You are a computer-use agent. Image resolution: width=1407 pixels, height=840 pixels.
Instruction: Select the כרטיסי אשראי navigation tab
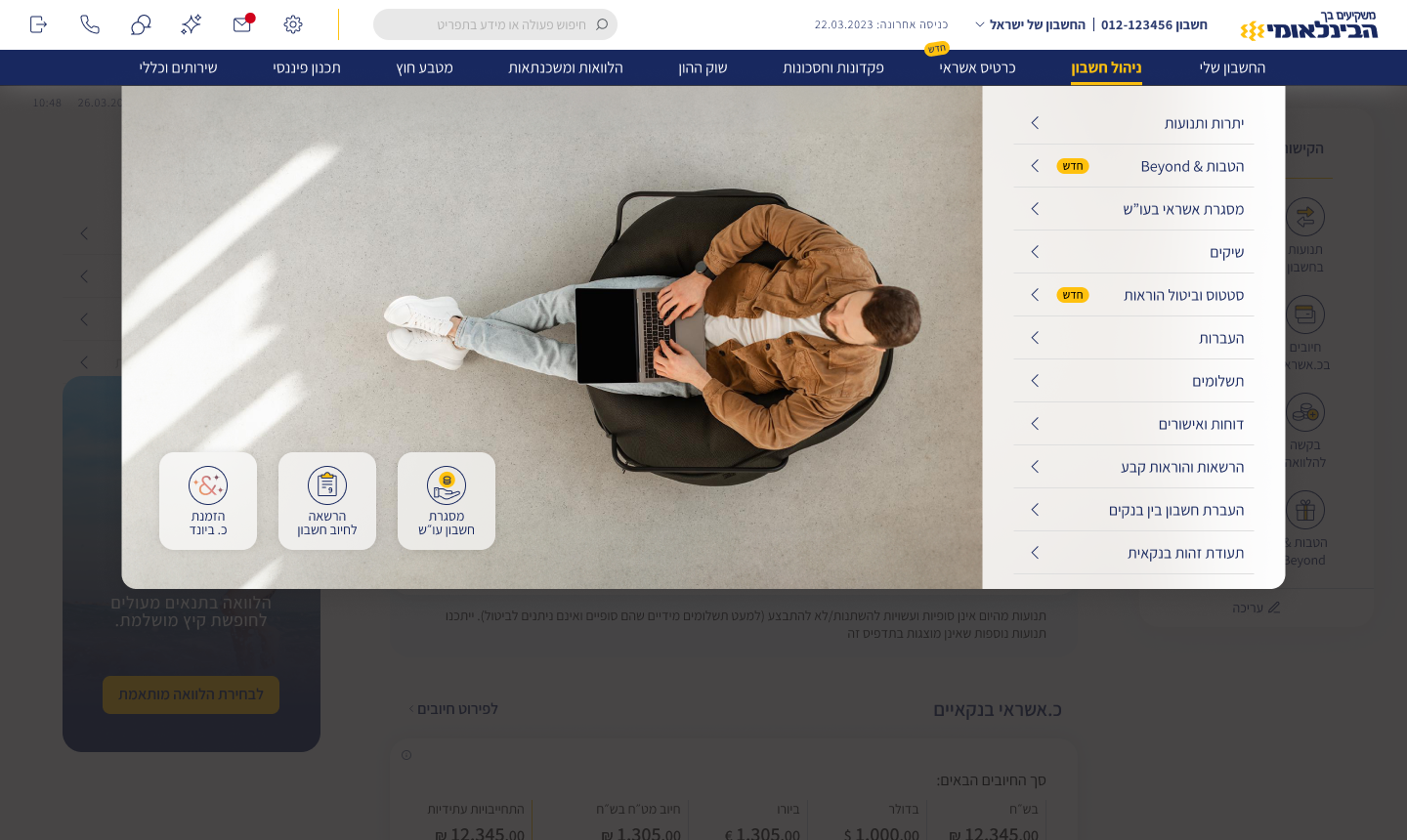pos(977,67)
